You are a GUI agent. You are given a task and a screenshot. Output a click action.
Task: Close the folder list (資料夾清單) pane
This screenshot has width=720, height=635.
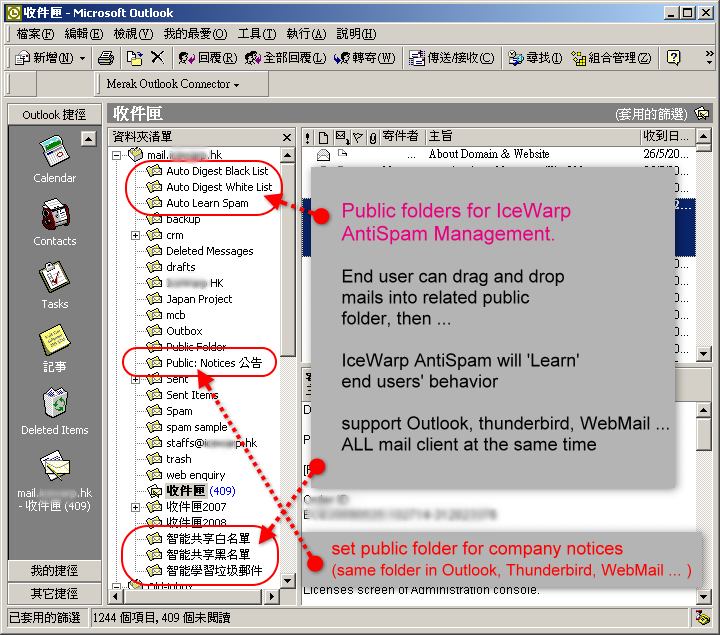(x=287, y=137)
